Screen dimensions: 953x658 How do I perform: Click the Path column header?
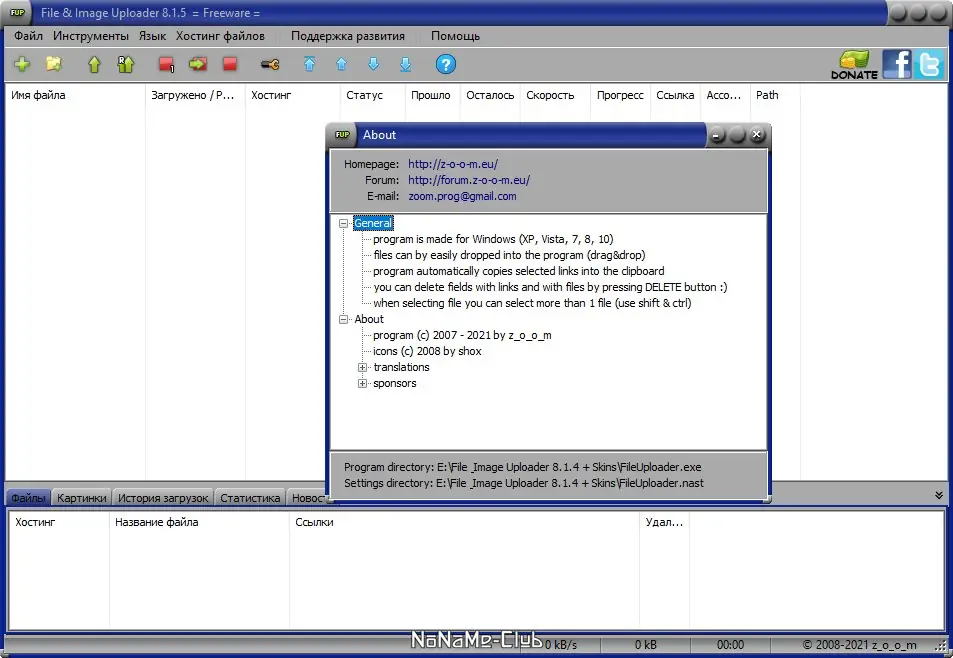point(775,95)
